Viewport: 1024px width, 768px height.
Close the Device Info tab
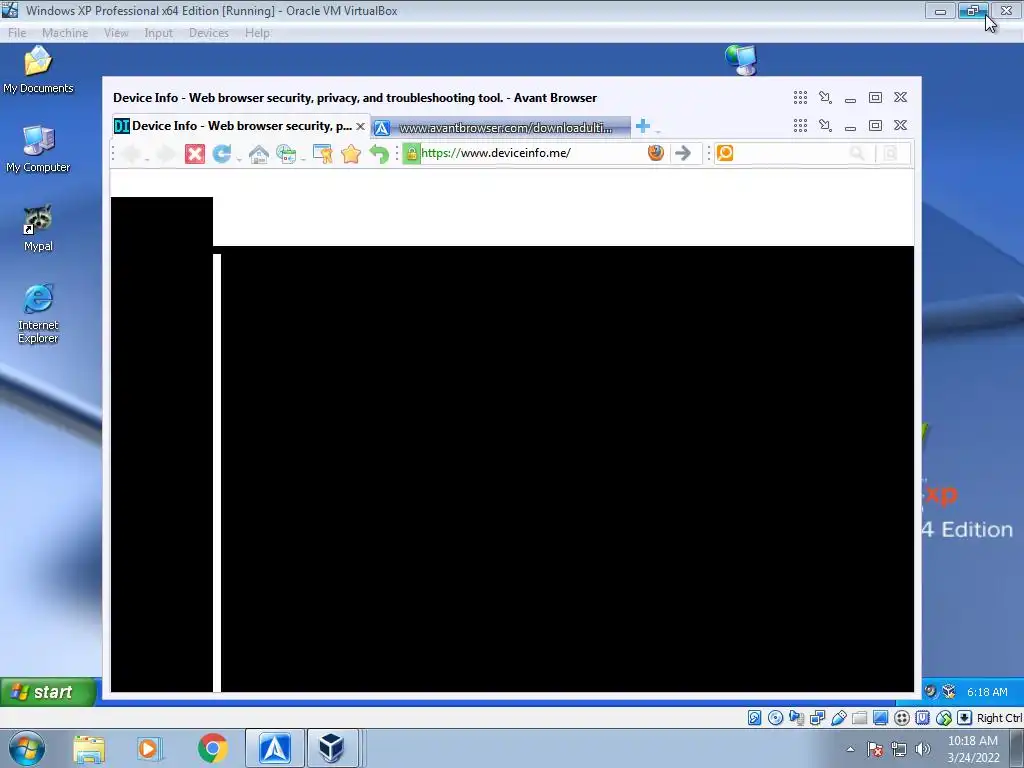point(360,126)
